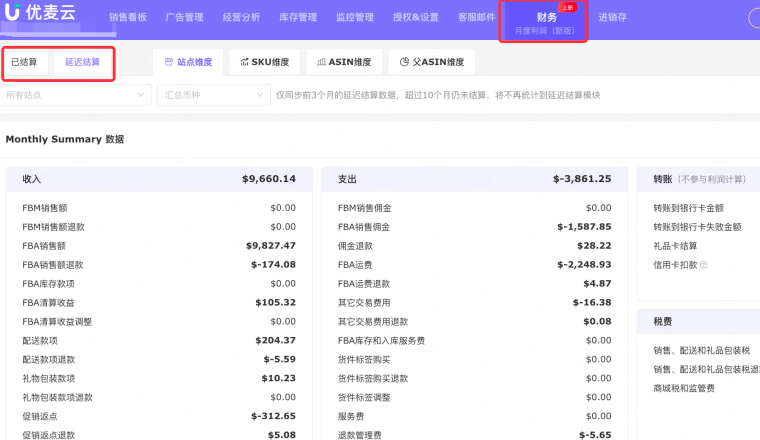Screen dimensions: 760x440
Task: Click the 支出 total $-3,861.25
Action: 582,179
